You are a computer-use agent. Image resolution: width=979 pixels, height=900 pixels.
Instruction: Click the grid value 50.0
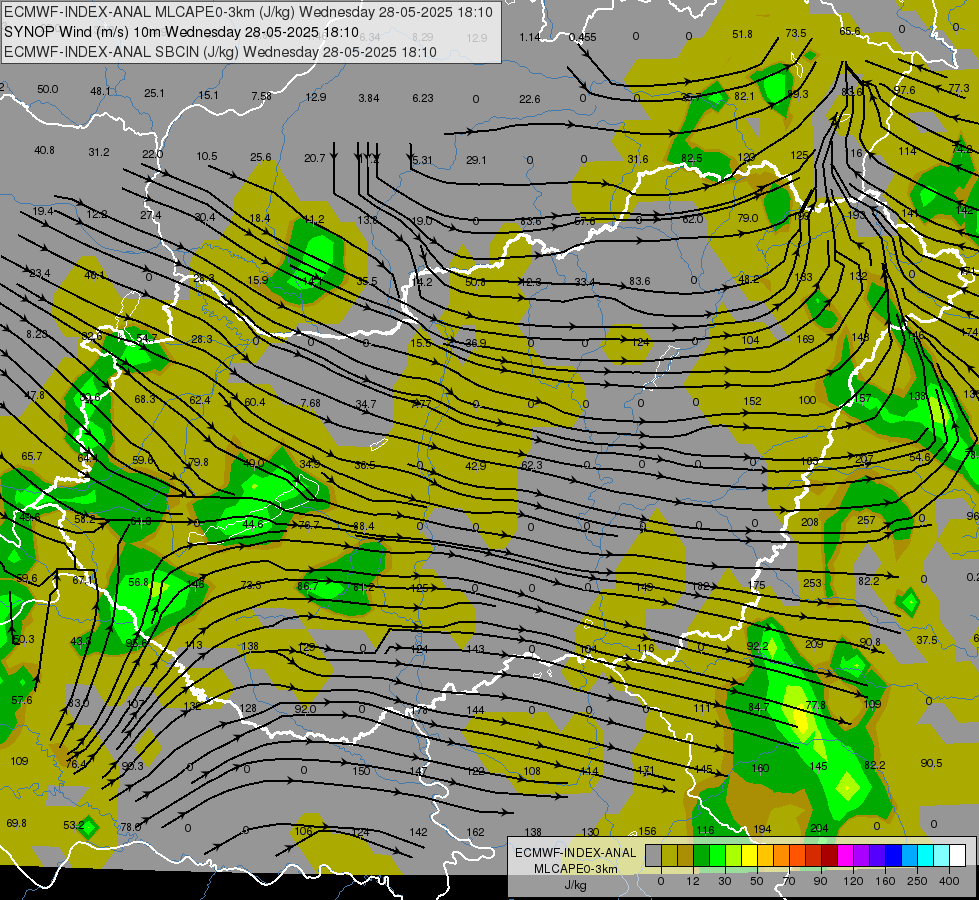click(47, 89)
